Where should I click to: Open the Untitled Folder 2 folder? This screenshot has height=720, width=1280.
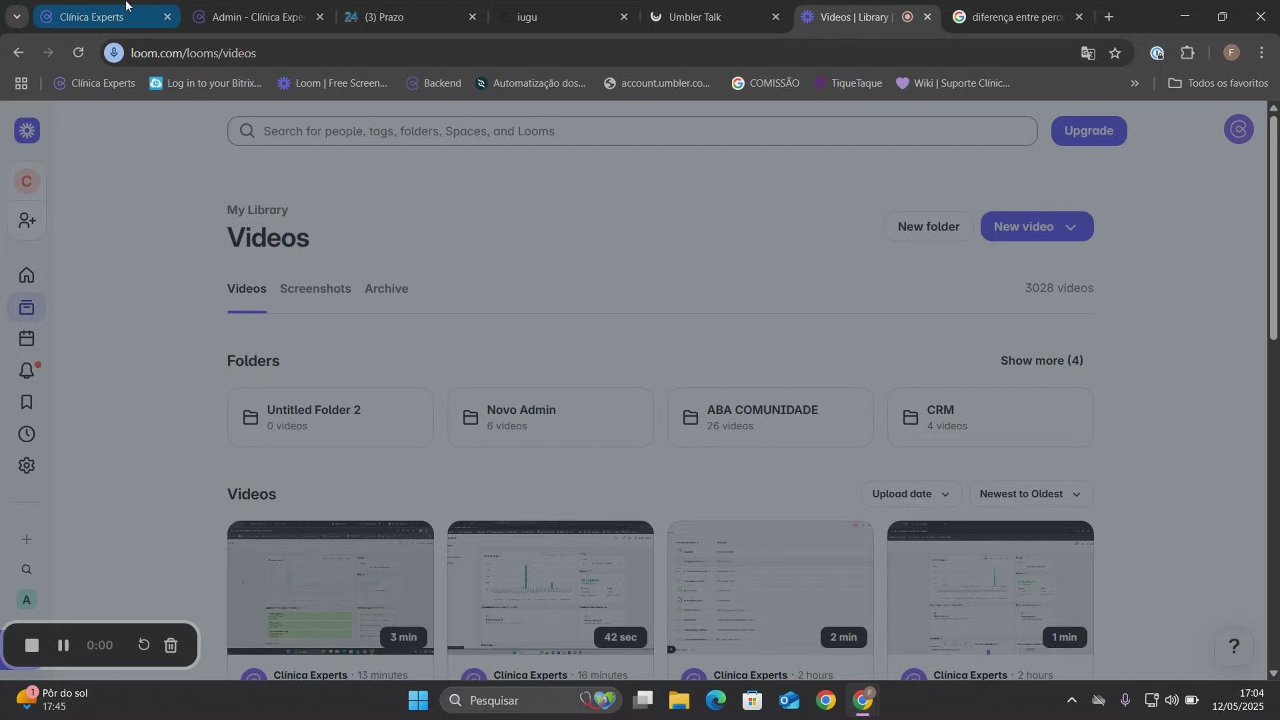(x=330, y=417)
